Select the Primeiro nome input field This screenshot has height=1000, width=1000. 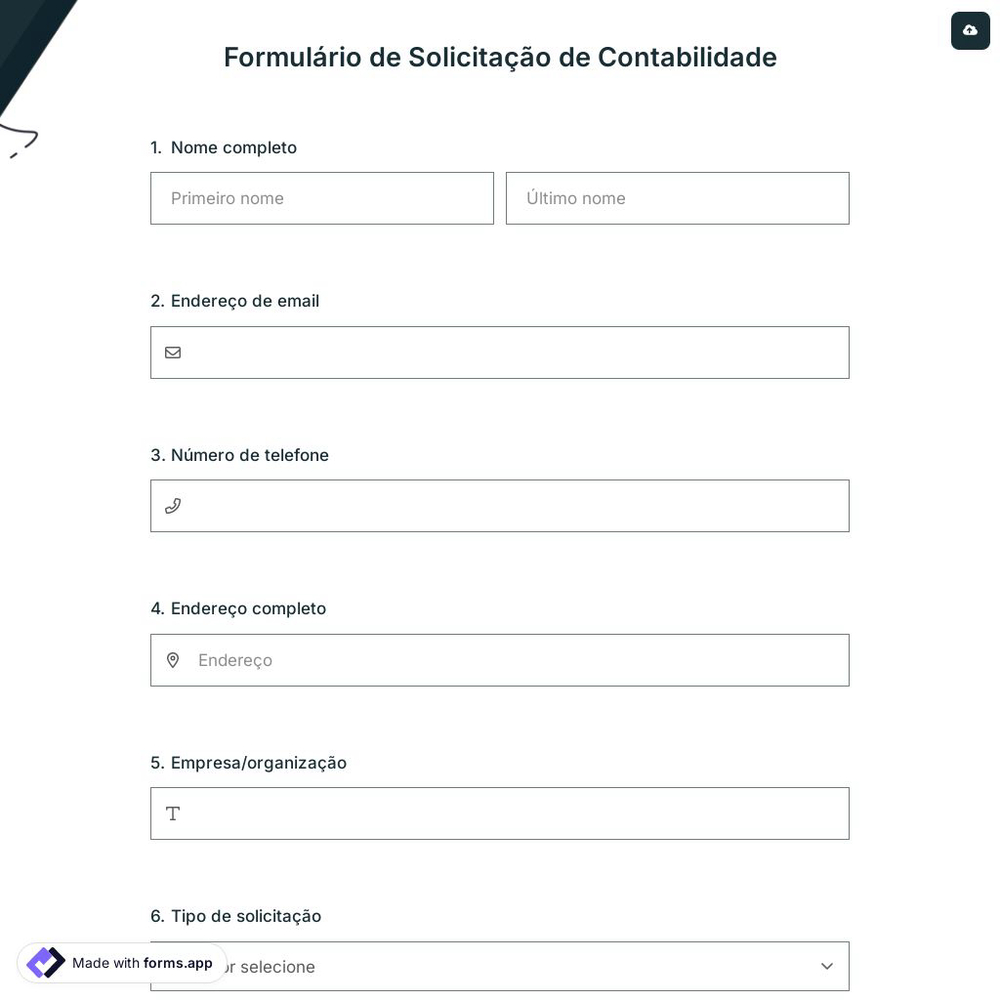(x=322, y=198)
